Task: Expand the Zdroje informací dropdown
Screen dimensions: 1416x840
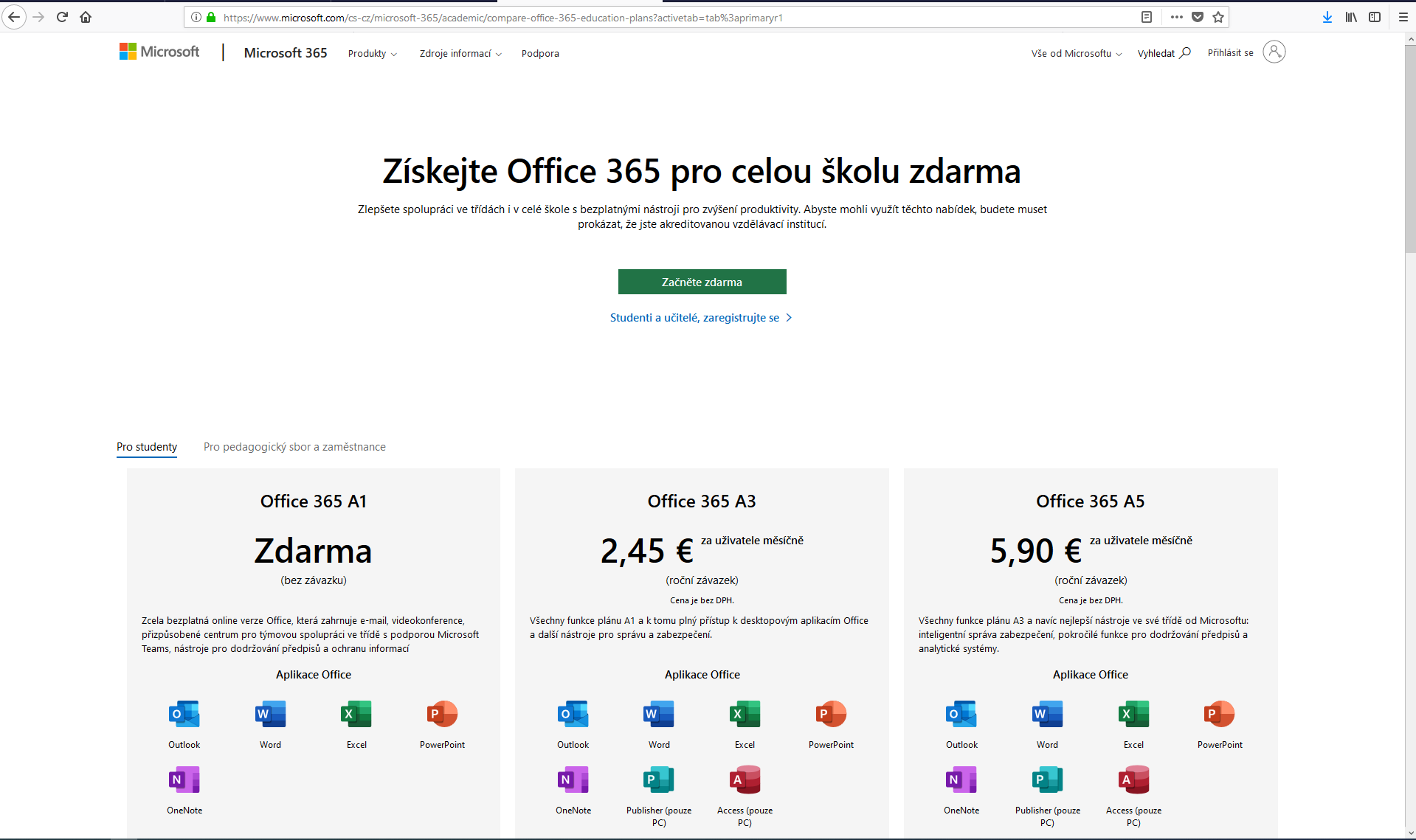Action: (460, 53)
